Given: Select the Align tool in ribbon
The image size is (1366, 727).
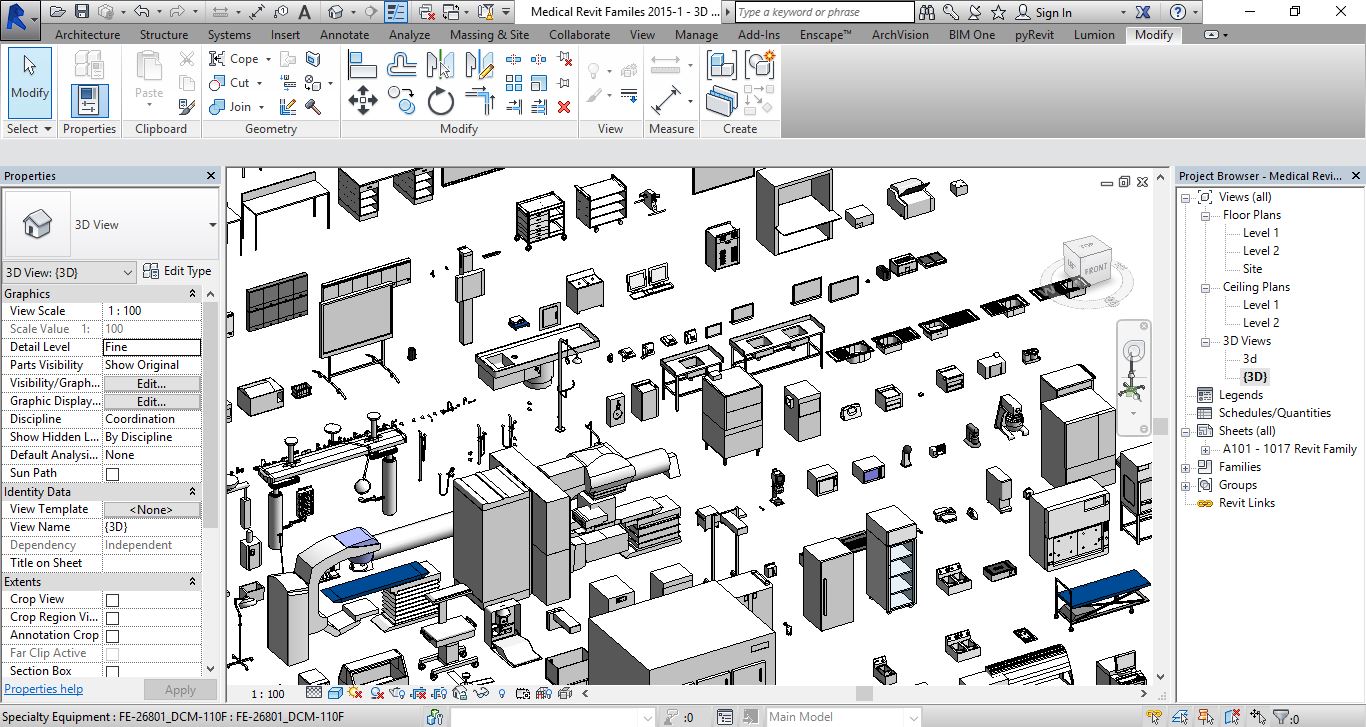Looking at the screenshot, I should tap(362, 66).
